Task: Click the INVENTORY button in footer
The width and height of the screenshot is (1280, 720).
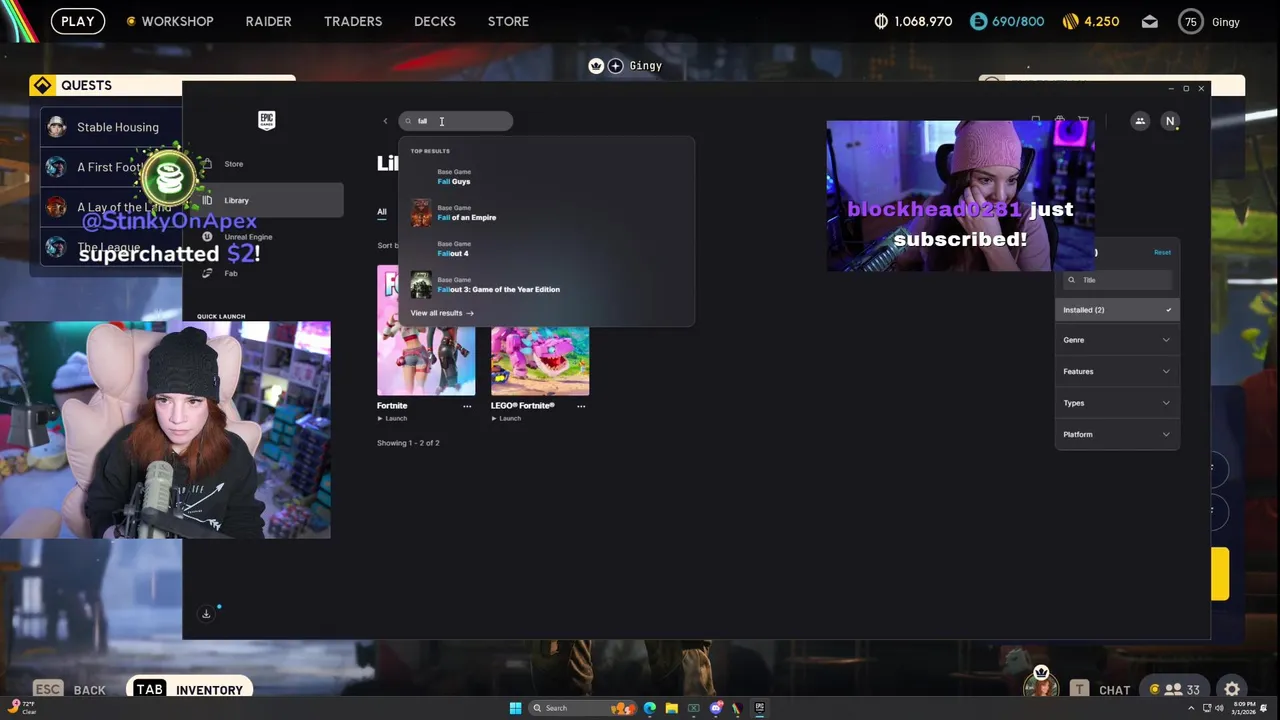Action: pos(189,689)
